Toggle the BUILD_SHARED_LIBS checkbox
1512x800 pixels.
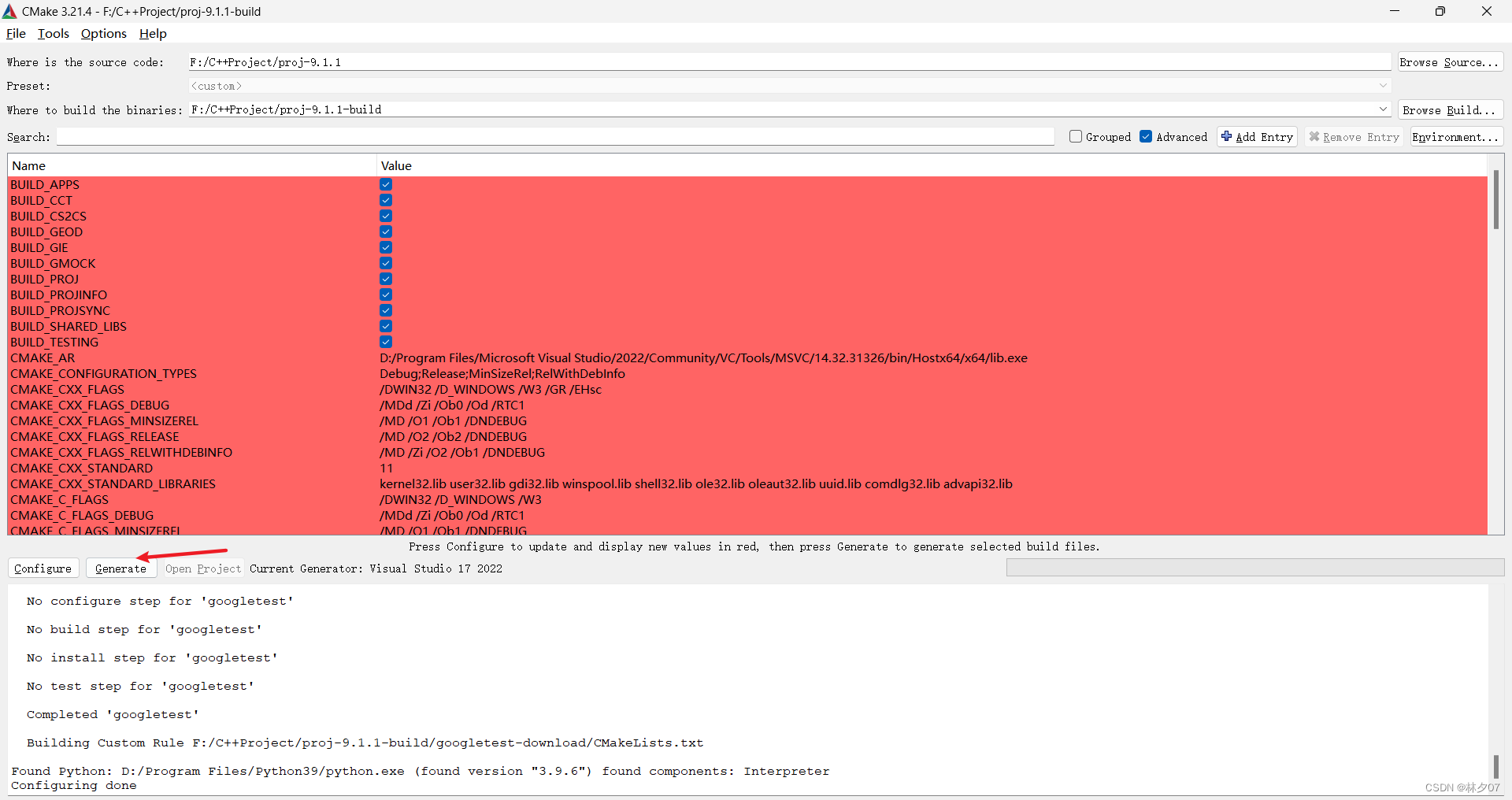385,326
